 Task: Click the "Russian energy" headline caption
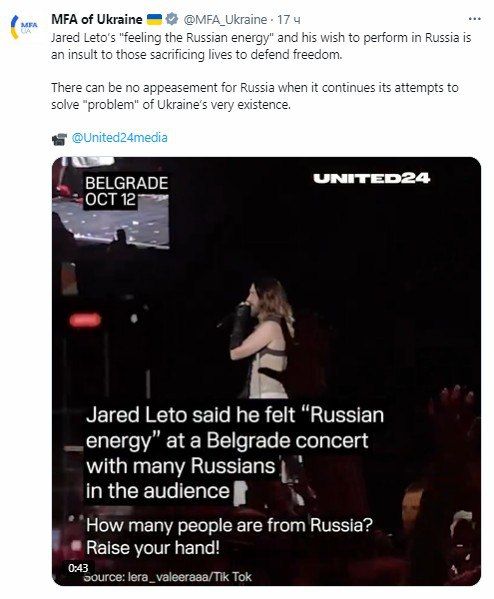click(x=235, y=453)
